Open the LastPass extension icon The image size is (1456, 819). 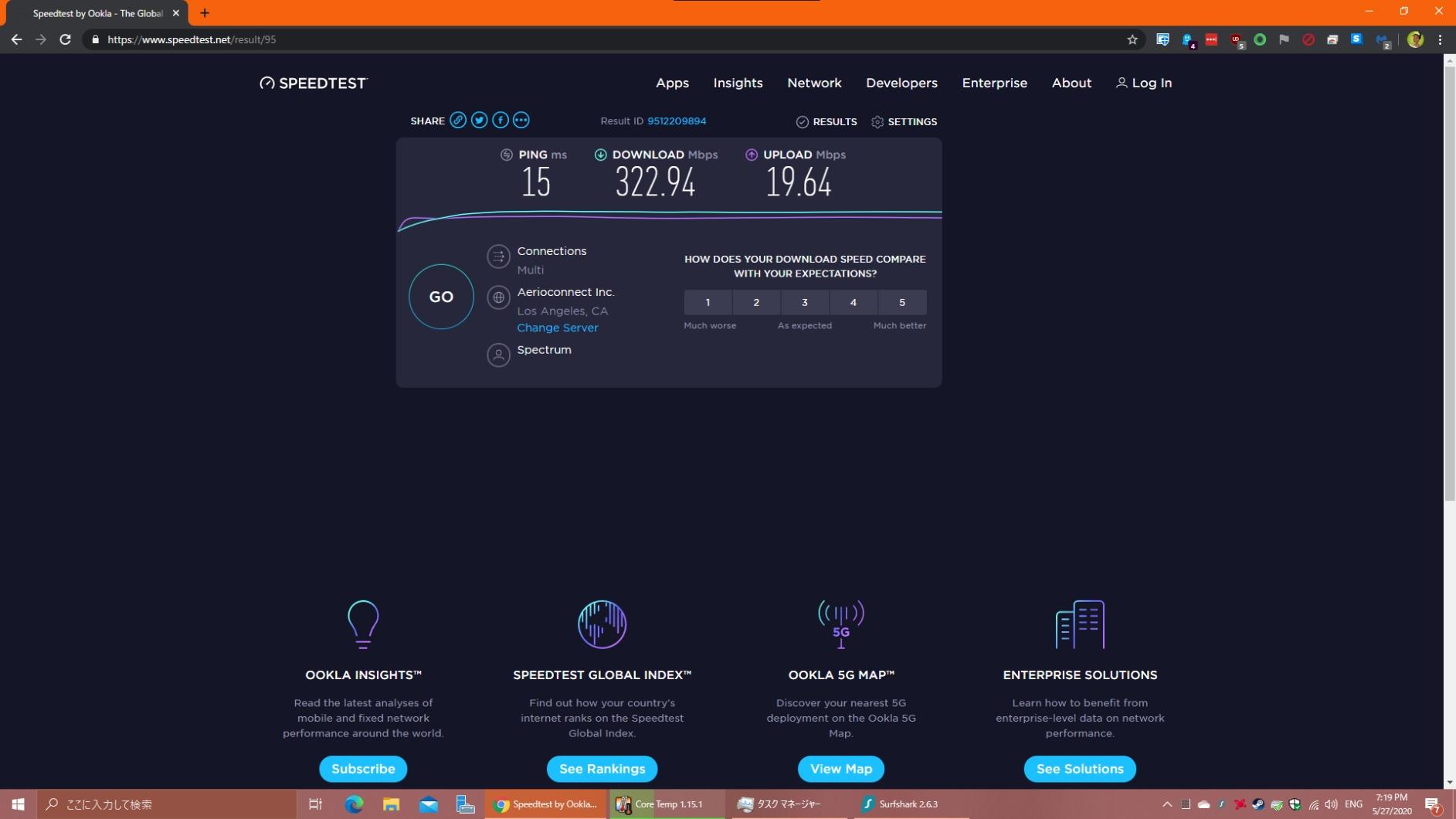1211,39
